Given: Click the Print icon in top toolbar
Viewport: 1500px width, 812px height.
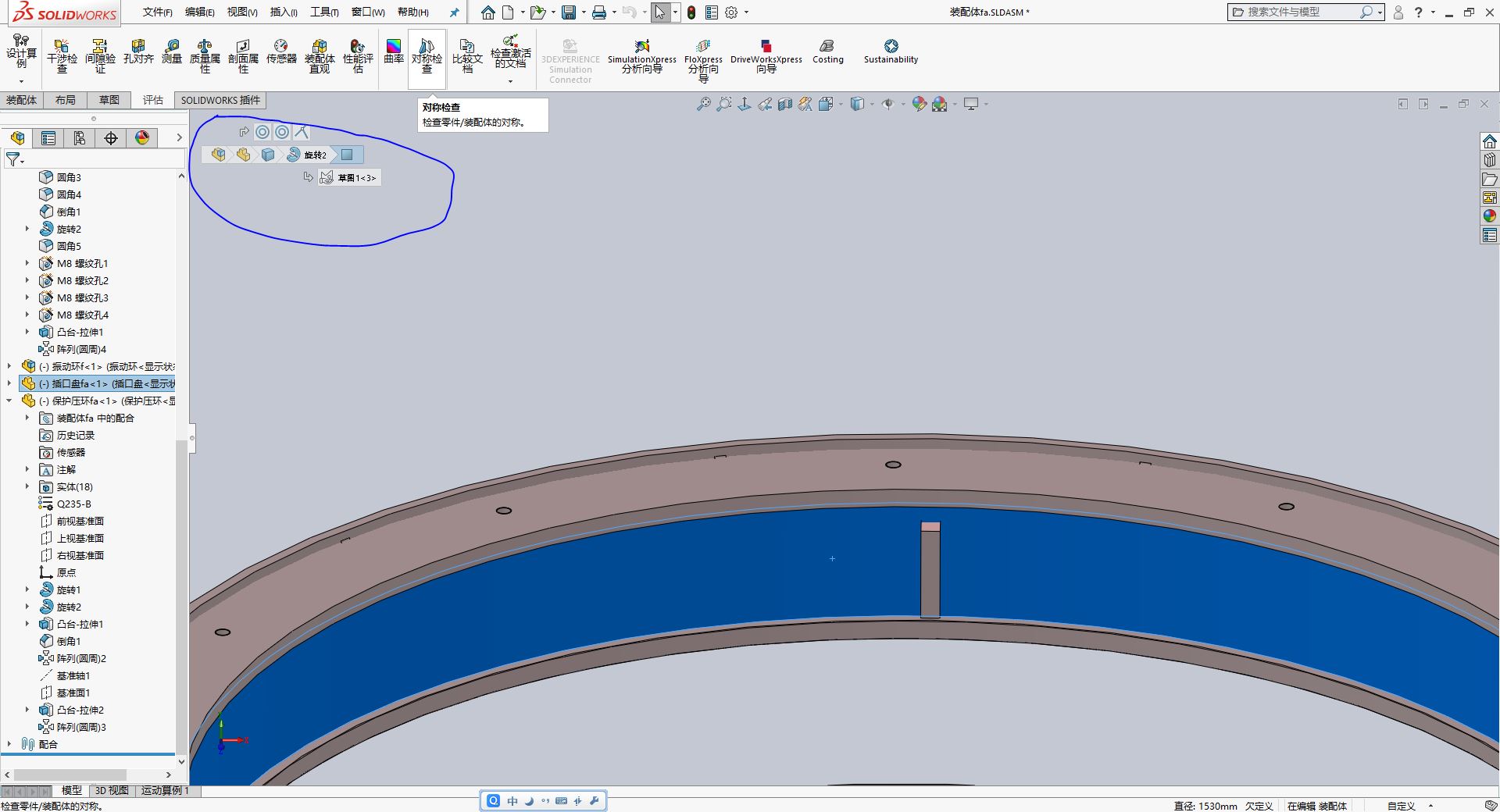Looking at the screenshot, I should coord(599,12).
